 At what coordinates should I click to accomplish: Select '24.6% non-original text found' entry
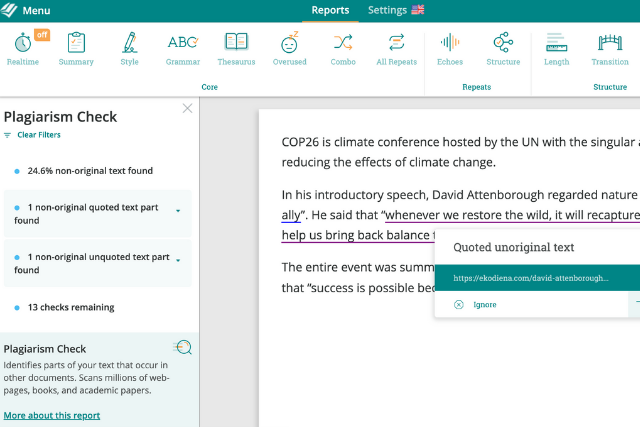point(90,171)
